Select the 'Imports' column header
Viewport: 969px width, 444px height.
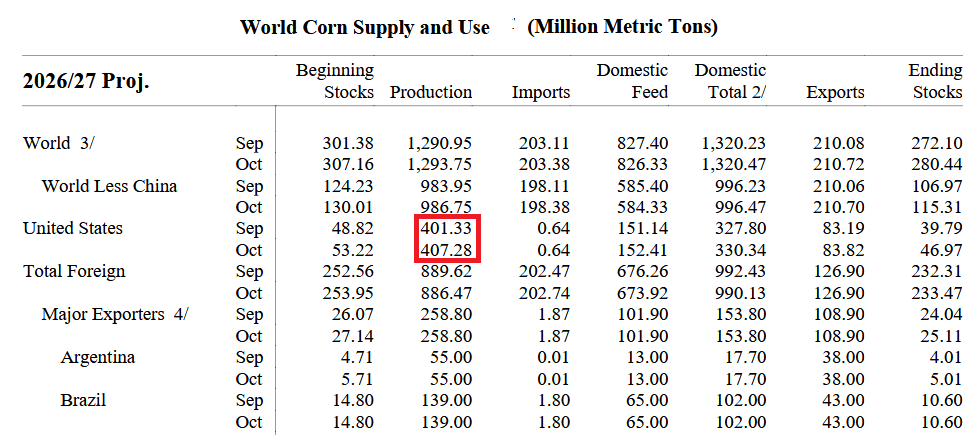point(541,92)
